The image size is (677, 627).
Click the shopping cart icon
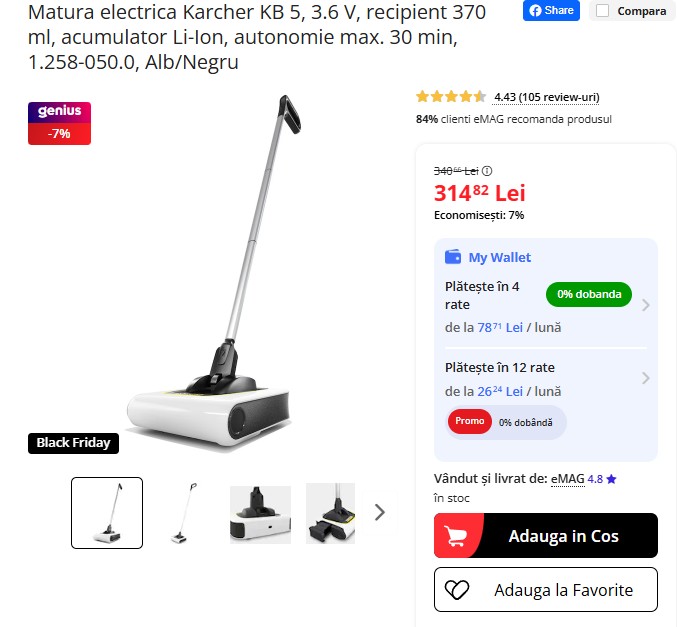click(x=456, y=536)
